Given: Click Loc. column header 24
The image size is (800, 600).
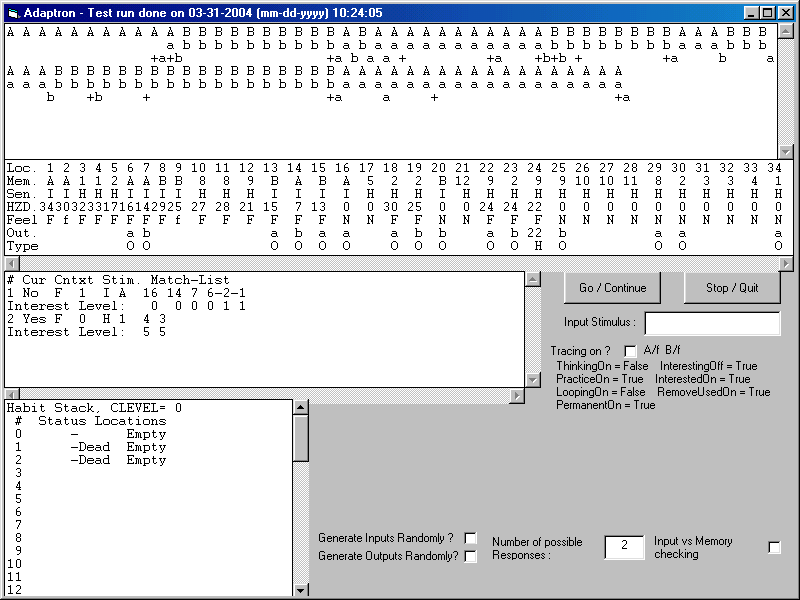Looking at the screenshot, I should click(x=534, y=168).
